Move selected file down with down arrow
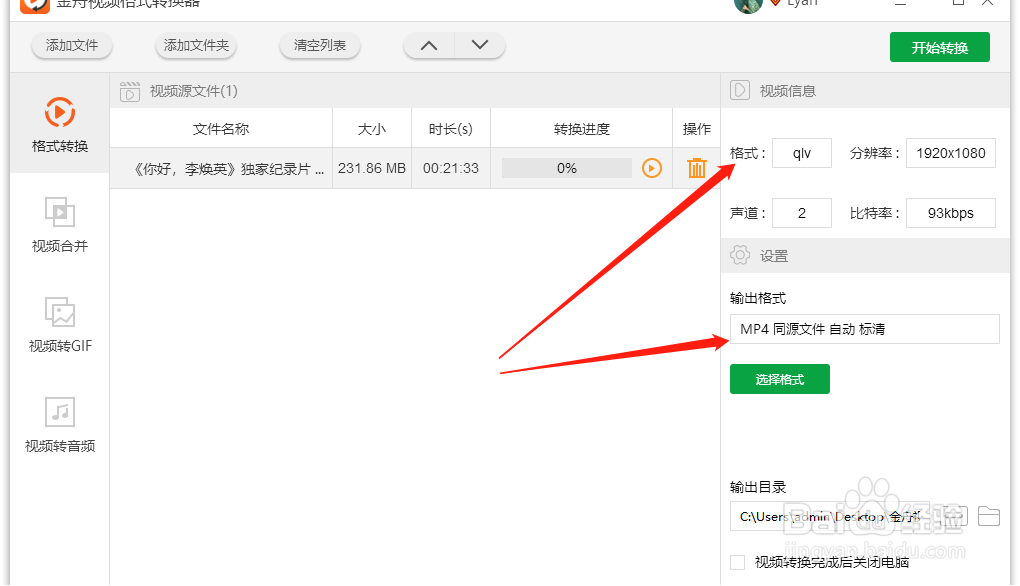 (x=479, y=46)
